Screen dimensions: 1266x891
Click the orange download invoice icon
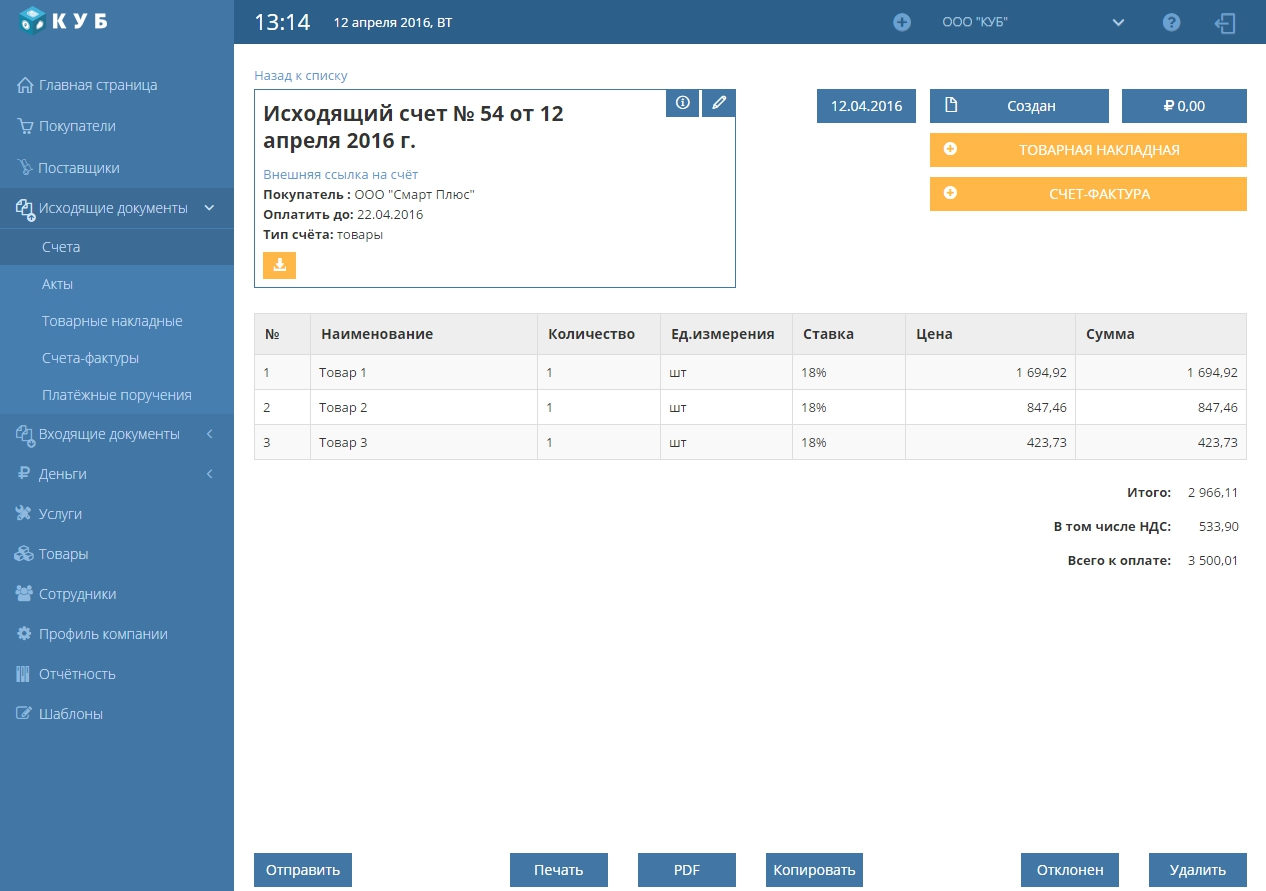[x=279, y=265]
